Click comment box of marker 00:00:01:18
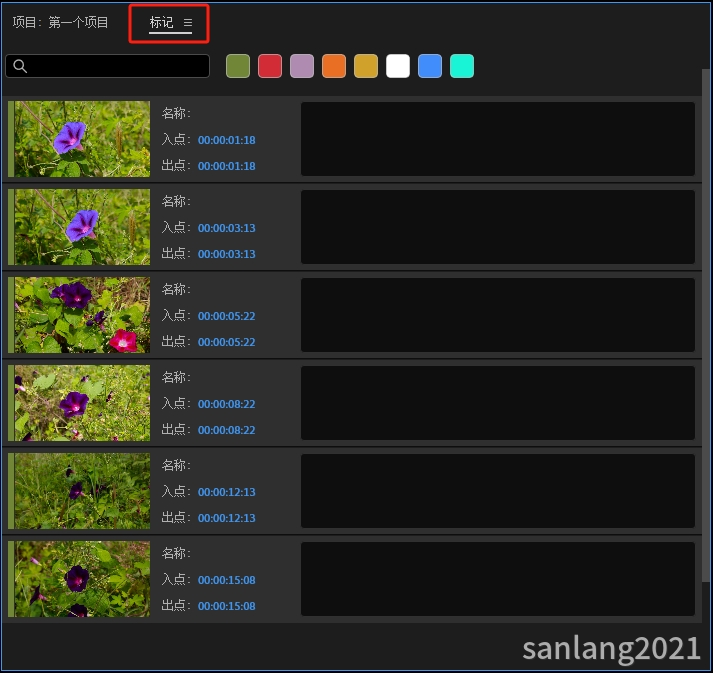 click(498, 139)
